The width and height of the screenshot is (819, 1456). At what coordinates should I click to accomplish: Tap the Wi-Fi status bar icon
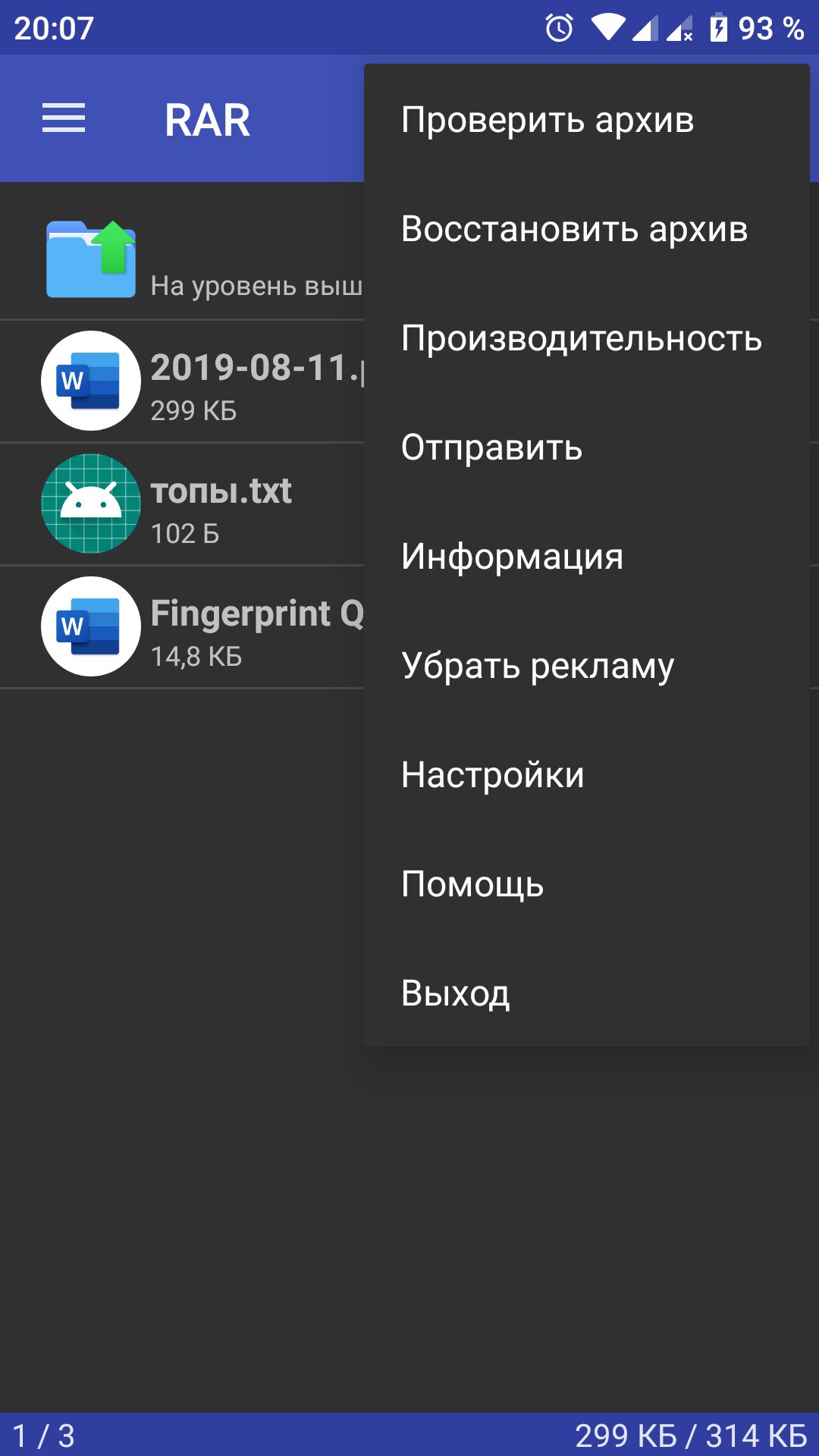coord(608,29)
